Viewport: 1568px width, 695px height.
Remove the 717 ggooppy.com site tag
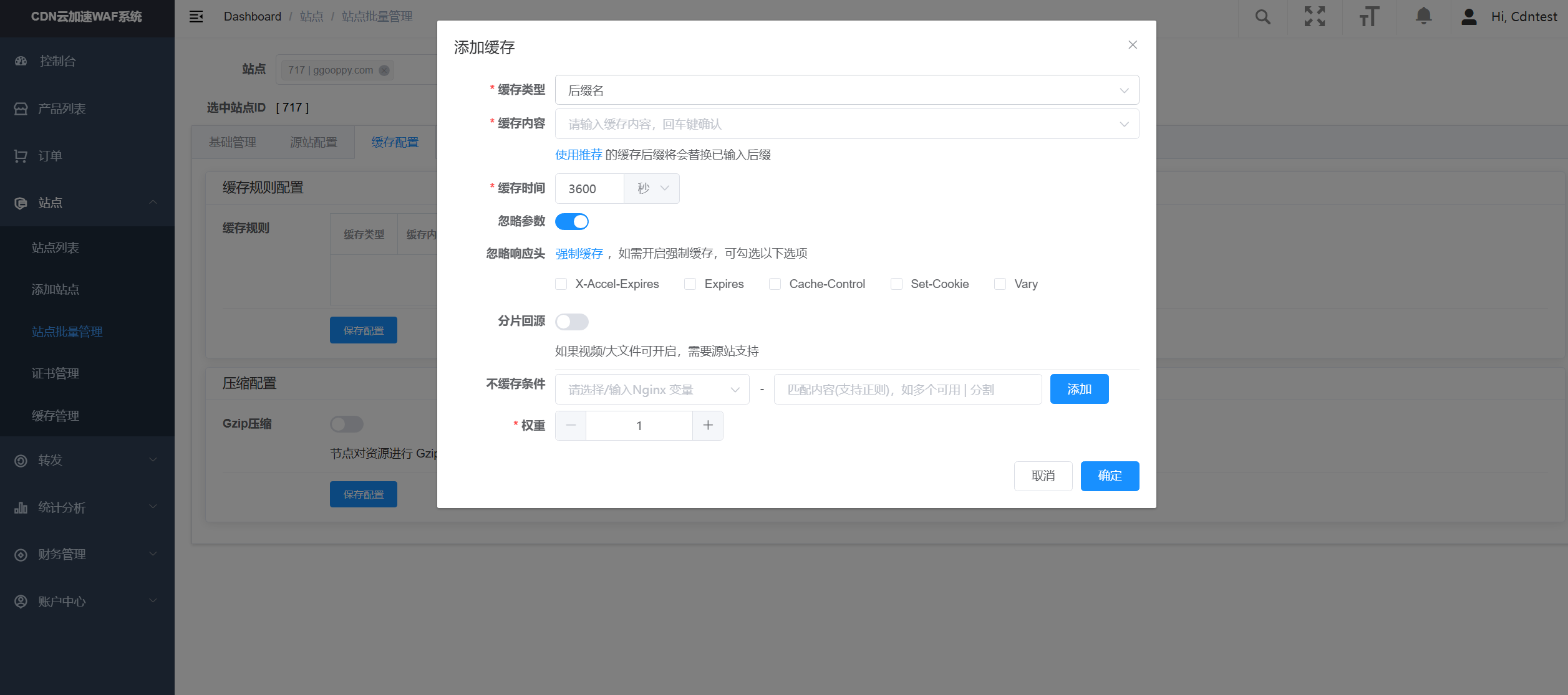[x=385, y=70]
